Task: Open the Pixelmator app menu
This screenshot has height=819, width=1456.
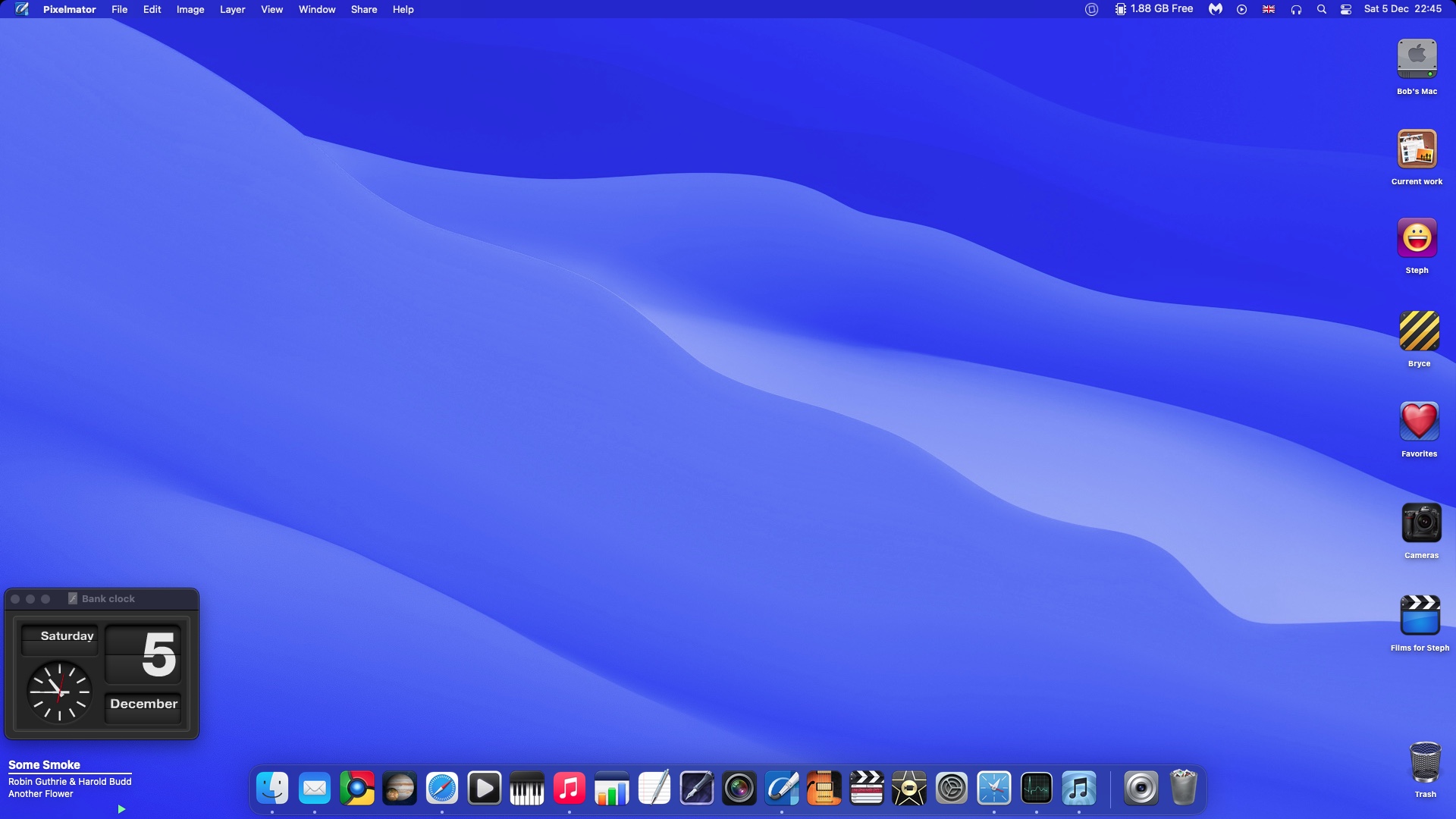Action: click(69, 9)
